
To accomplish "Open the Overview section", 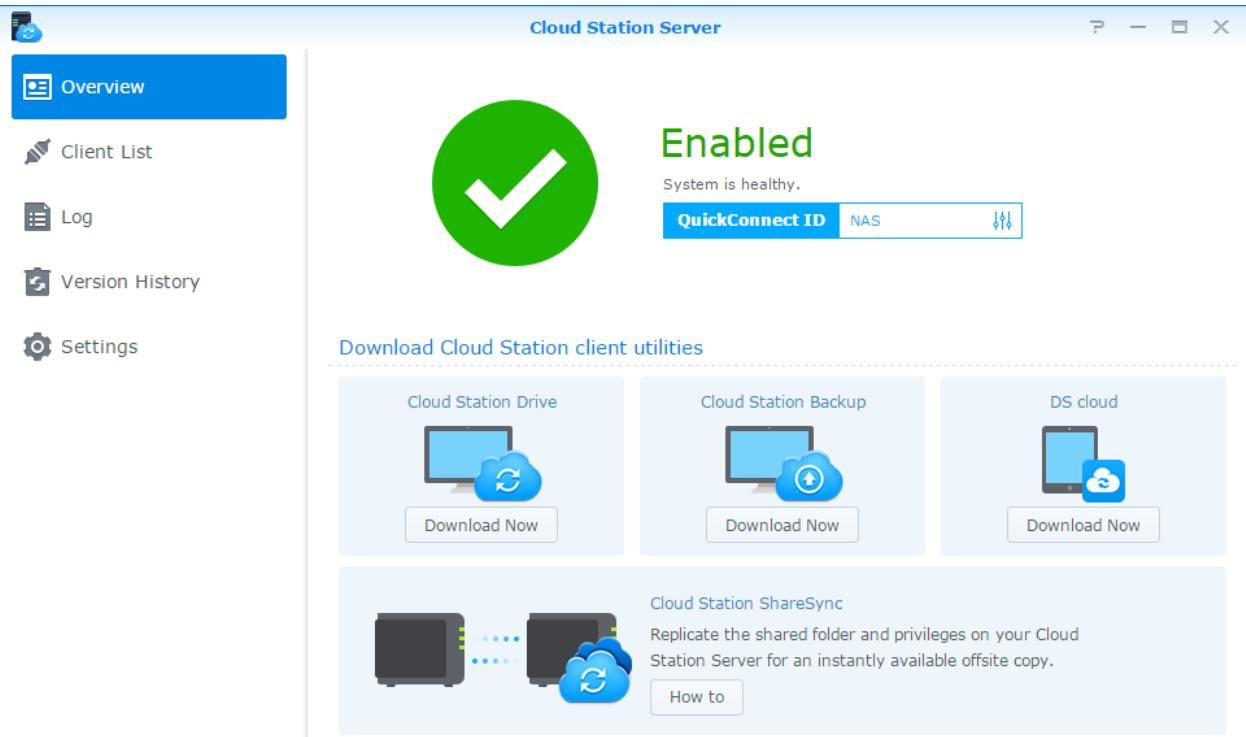I will tap(149, 87).
